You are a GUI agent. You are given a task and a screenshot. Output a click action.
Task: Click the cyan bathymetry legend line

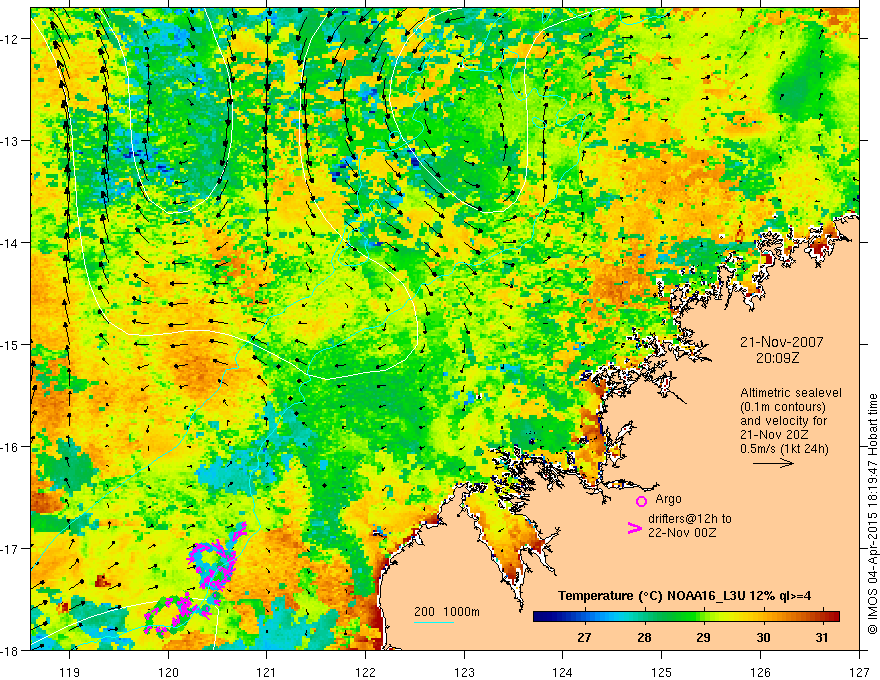(x=434, y=622)
